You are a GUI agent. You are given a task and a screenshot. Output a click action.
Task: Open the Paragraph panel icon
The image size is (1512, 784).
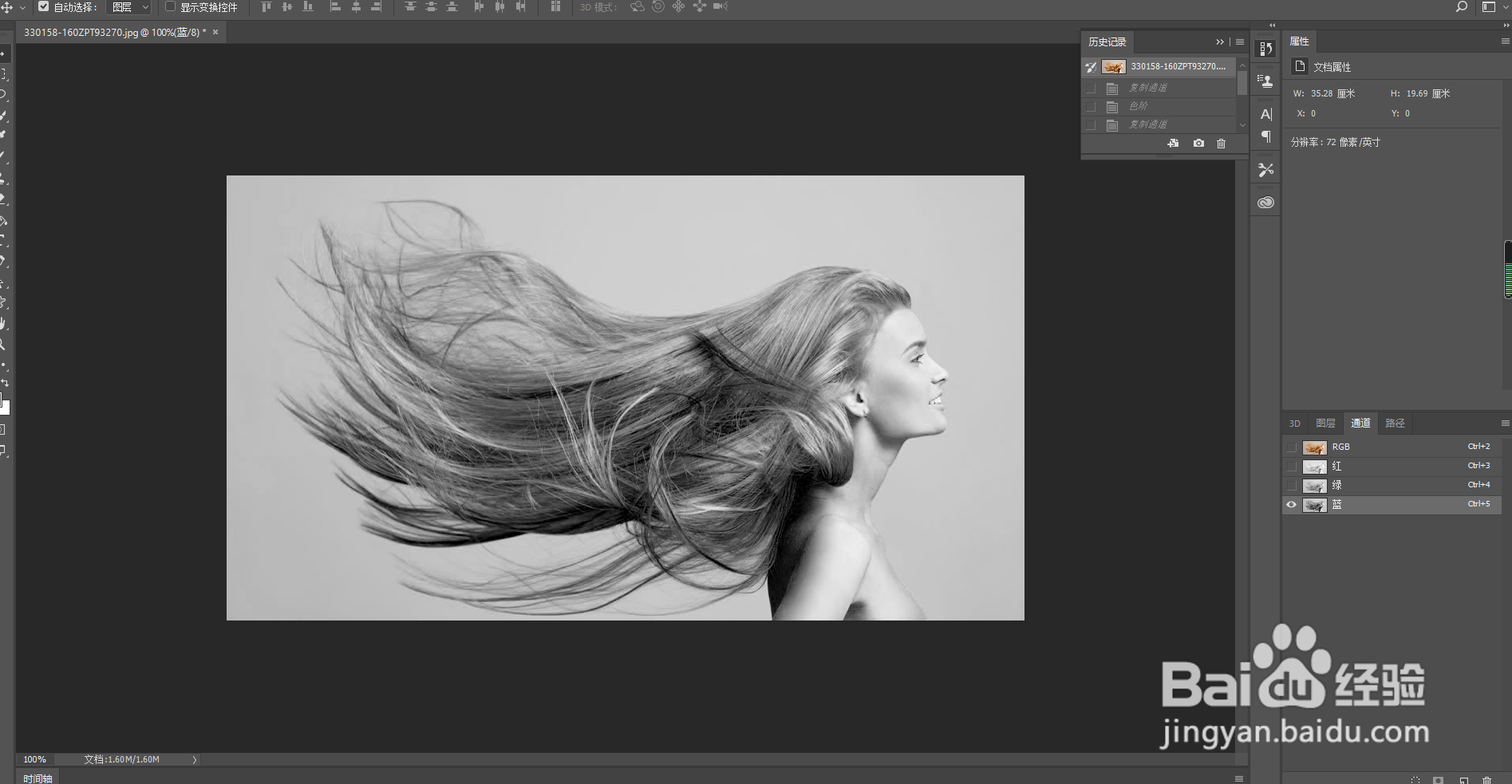(1265, 137)
